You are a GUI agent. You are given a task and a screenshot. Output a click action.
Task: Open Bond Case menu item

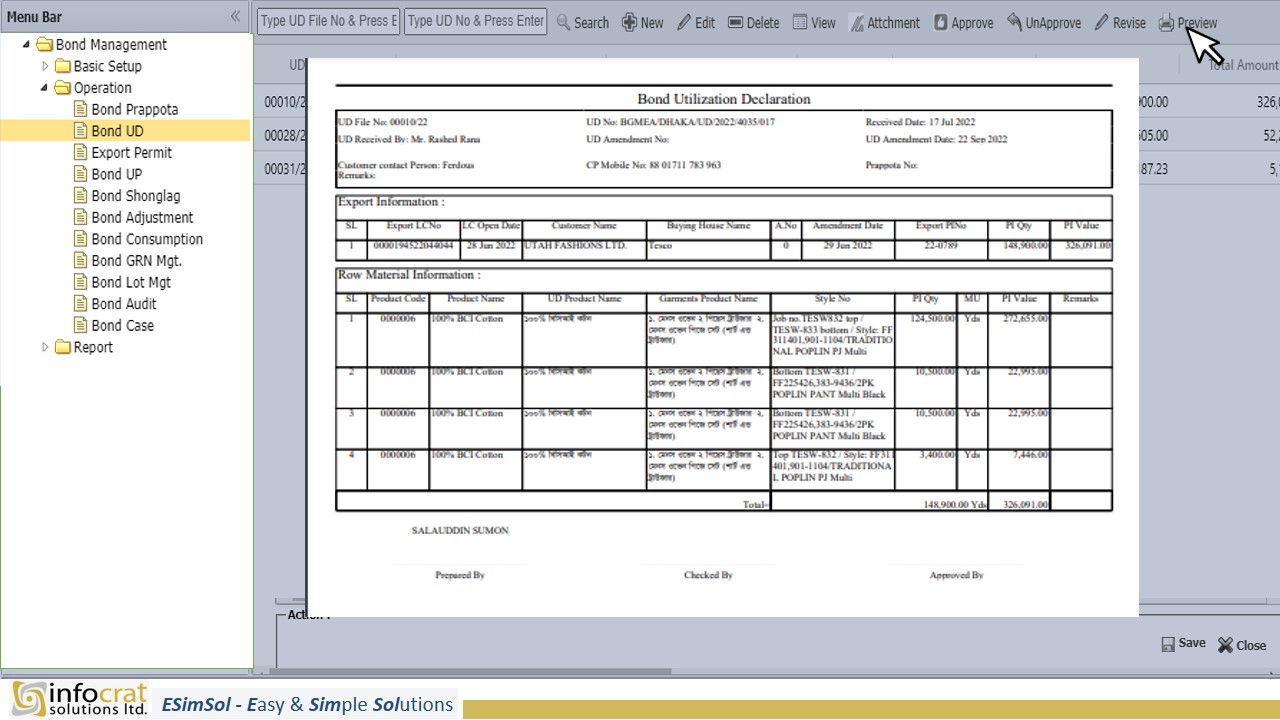122,325
